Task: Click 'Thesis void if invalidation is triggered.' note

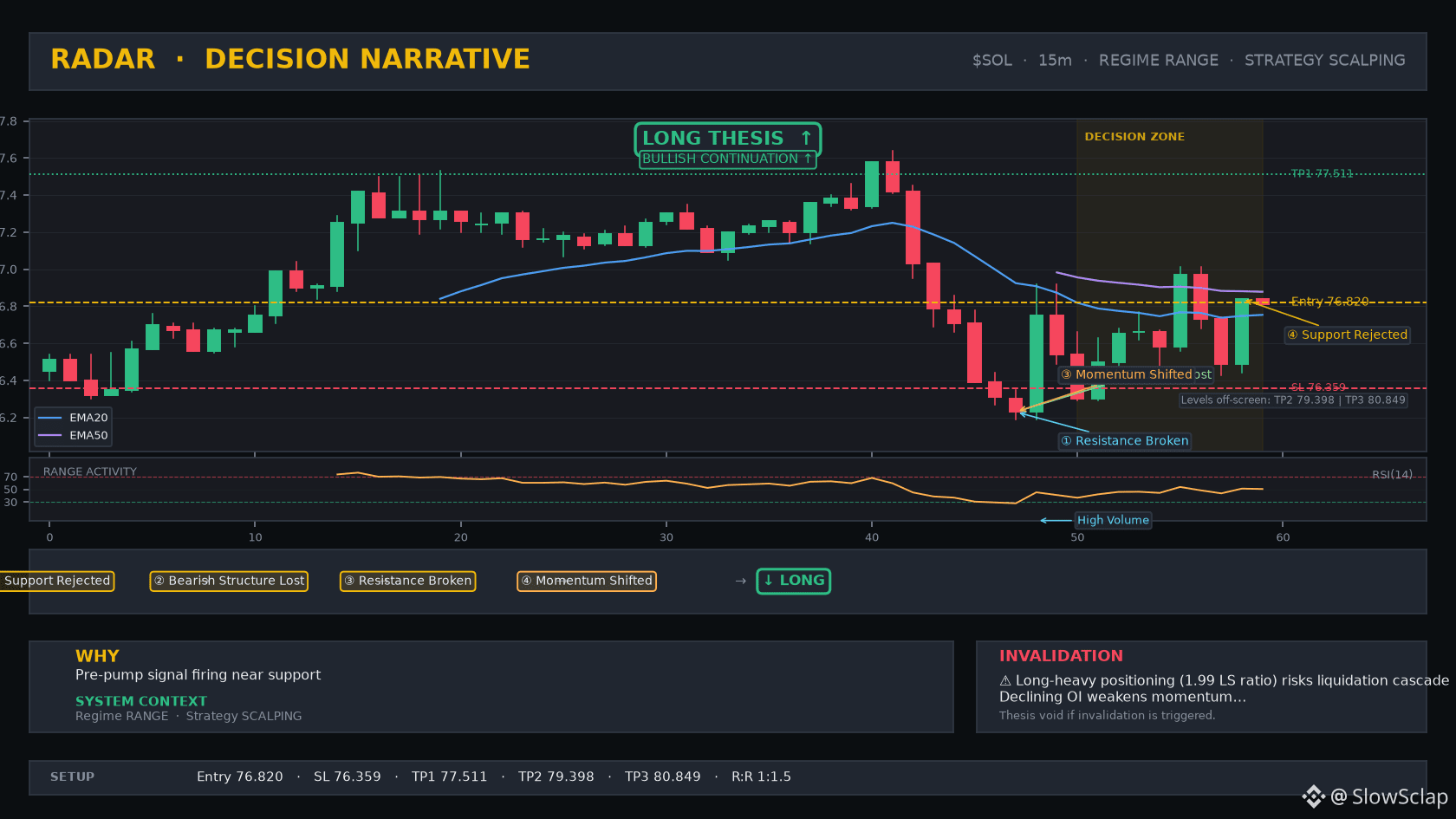Action: [x=1107, y=716]
